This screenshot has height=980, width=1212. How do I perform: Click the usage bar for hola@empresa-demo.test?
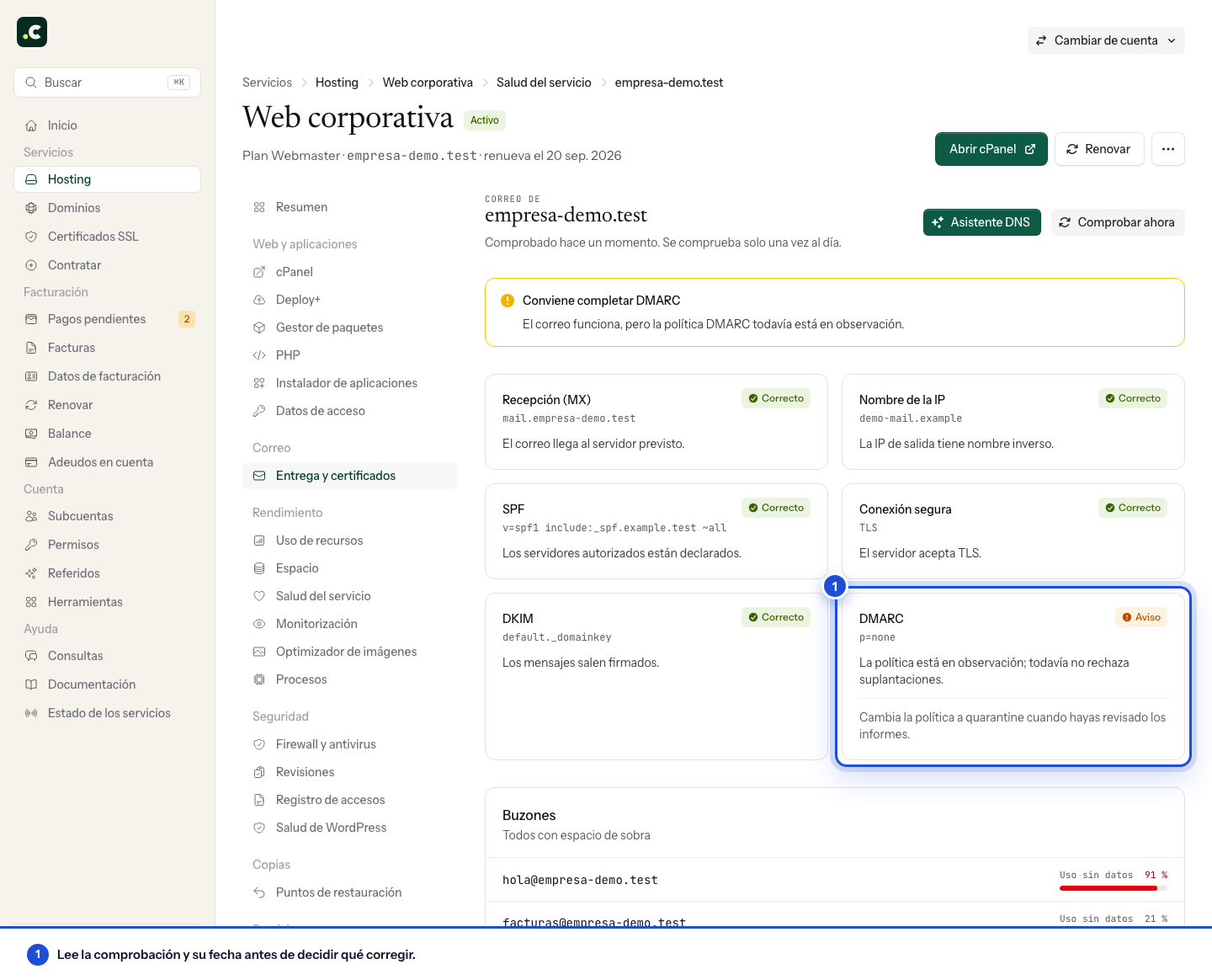coord(1114,888)
